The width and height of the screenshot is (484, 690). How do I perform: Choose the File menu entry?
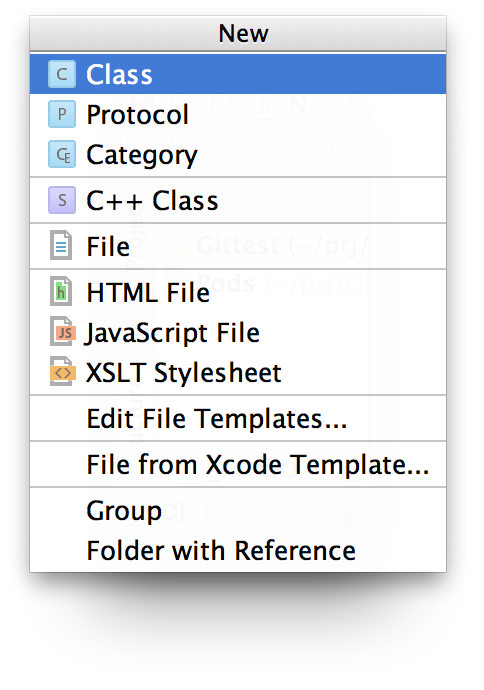238,246
